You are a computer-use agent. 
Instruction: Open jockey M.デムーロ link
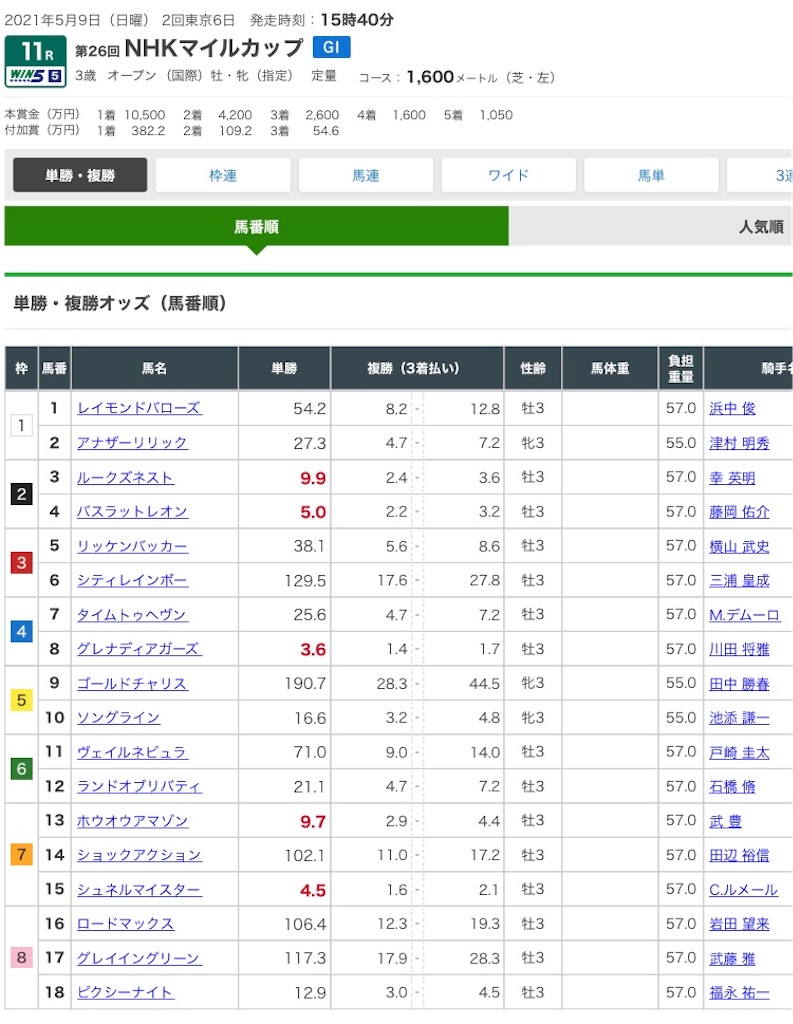pyautogui.click(x=745, y=615)
